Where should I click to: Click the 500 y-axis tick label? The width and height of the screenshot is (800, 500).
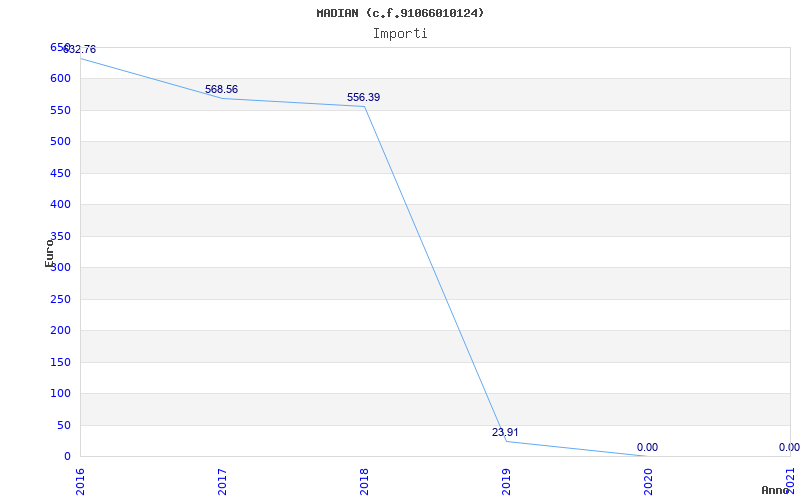point(60,141)
